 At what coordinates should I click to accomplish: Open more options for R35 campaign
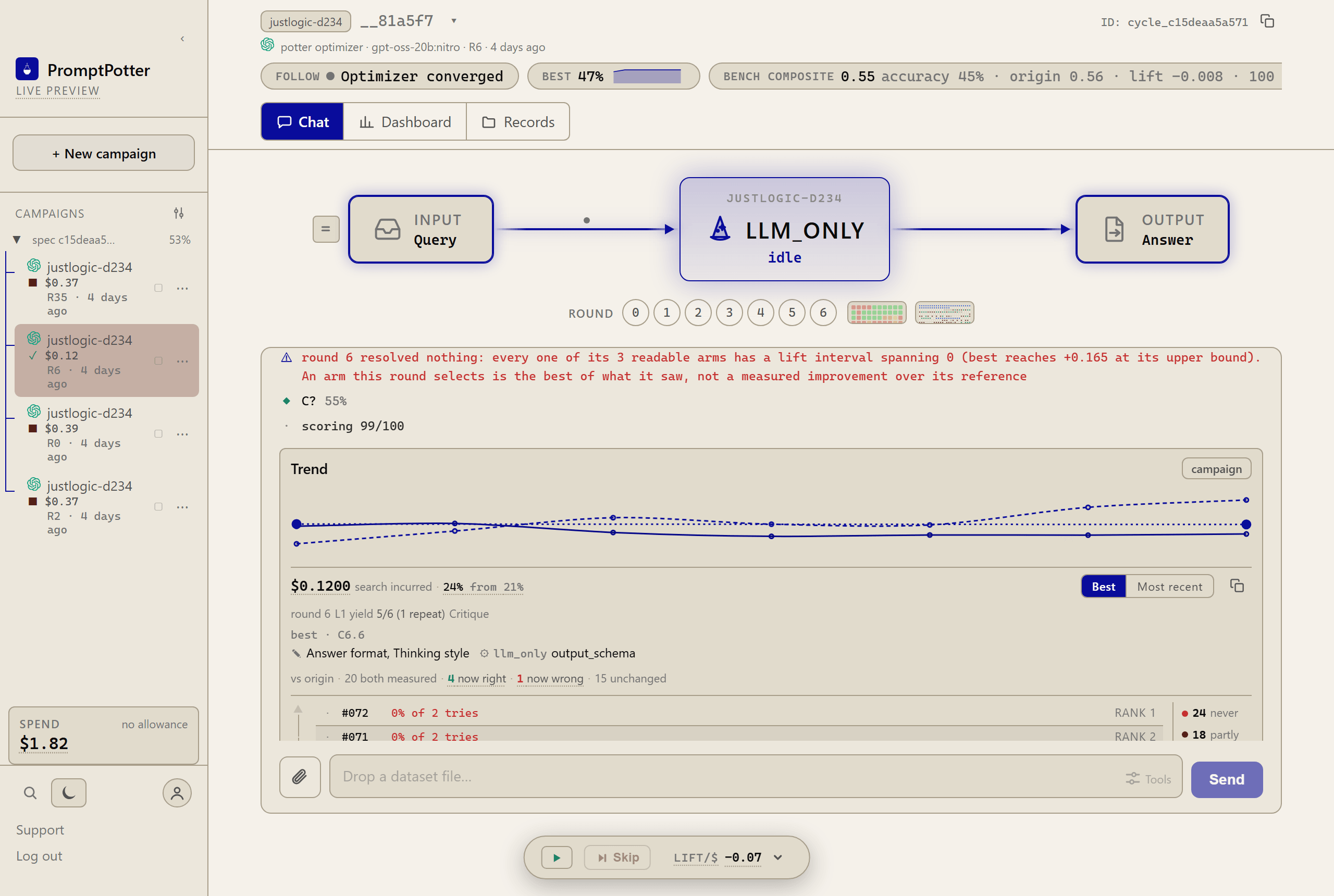click(x=182, y=288)
